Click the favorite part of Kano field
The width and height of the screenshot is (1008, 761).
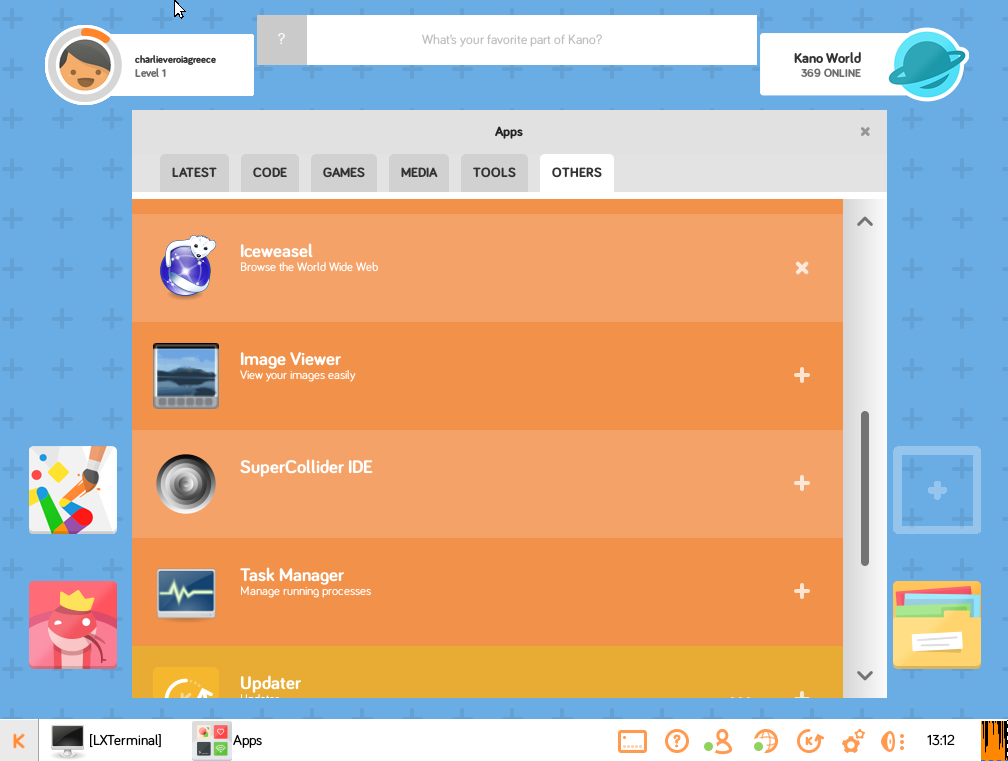(532, 39)
